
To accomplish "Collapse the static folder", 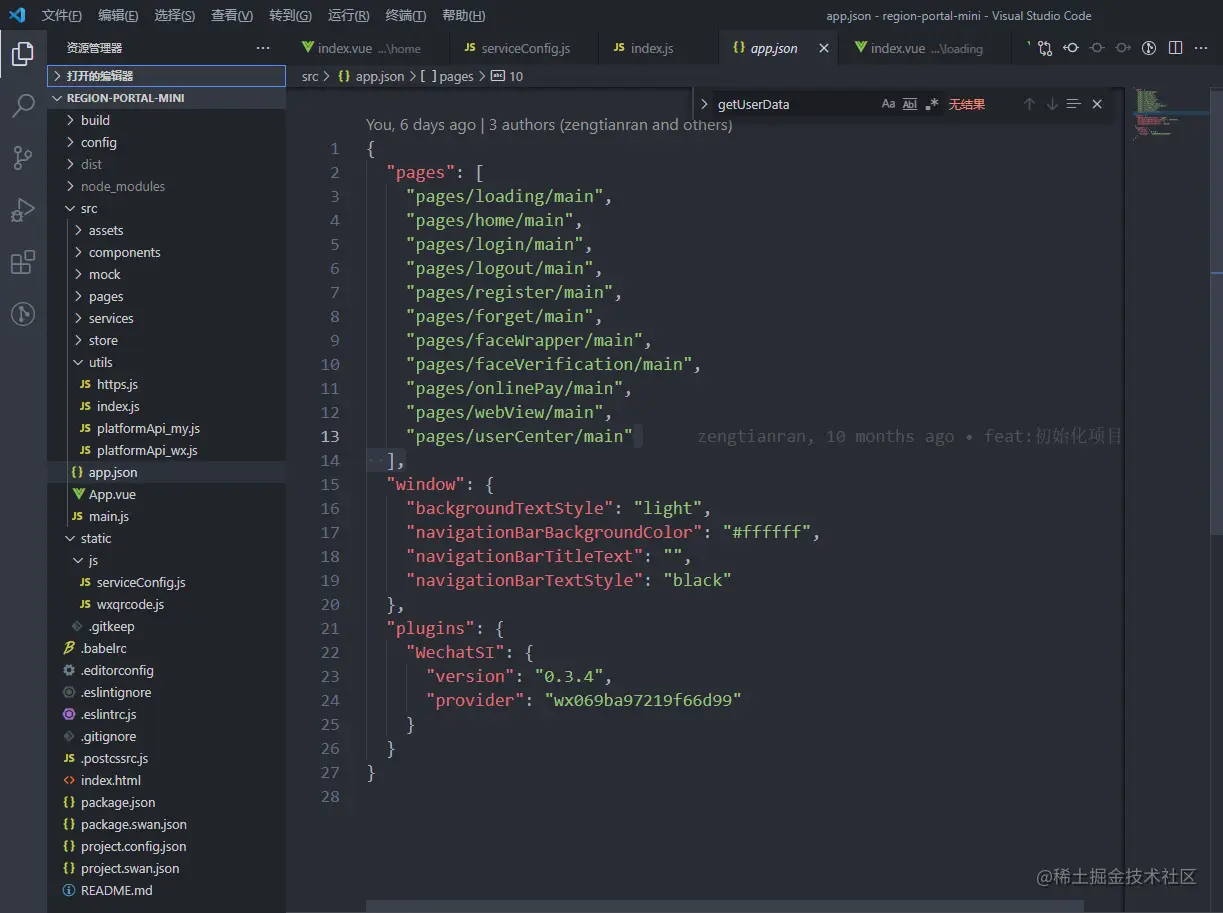I will [166, 538].
